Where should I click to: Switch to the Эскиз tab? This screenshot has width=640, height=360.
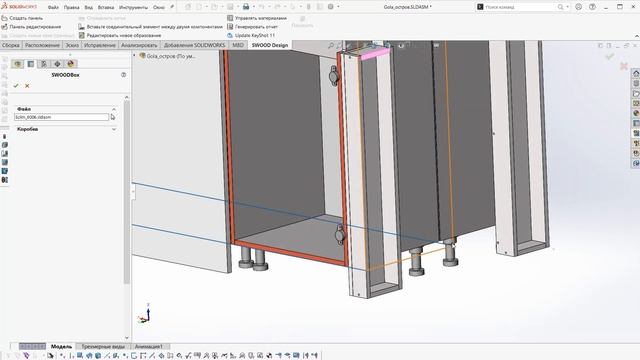coord(72,45)
